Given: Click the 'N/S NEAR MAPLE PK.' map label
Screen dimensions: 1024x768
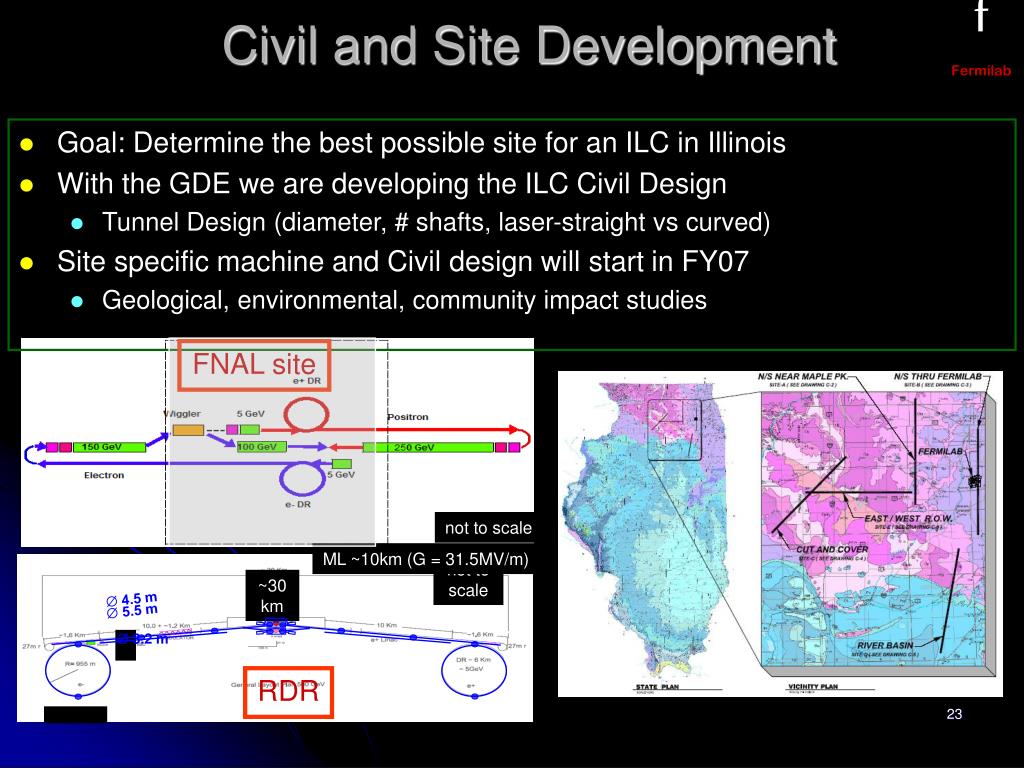Looking at the screenshot, I should (803, 377).
